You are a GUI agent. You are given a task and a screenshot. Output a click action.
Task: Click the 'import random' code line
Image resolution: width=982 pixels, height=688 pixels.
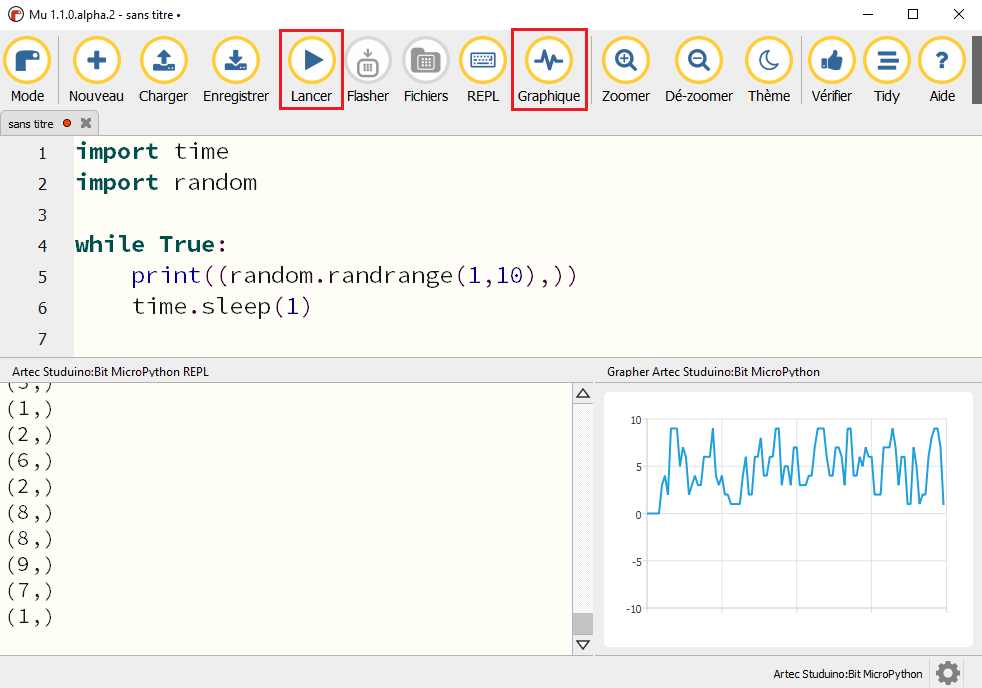click(x=166, y=183)
